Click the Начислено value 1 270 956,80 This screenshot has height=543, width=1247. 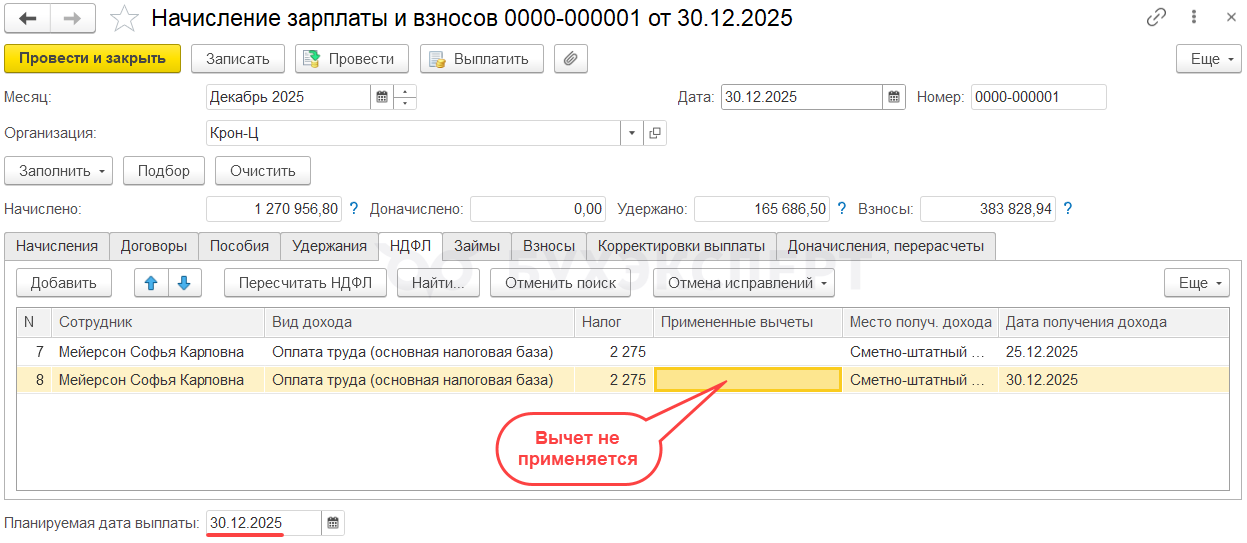pyautogui.click(x=274, y=208)
